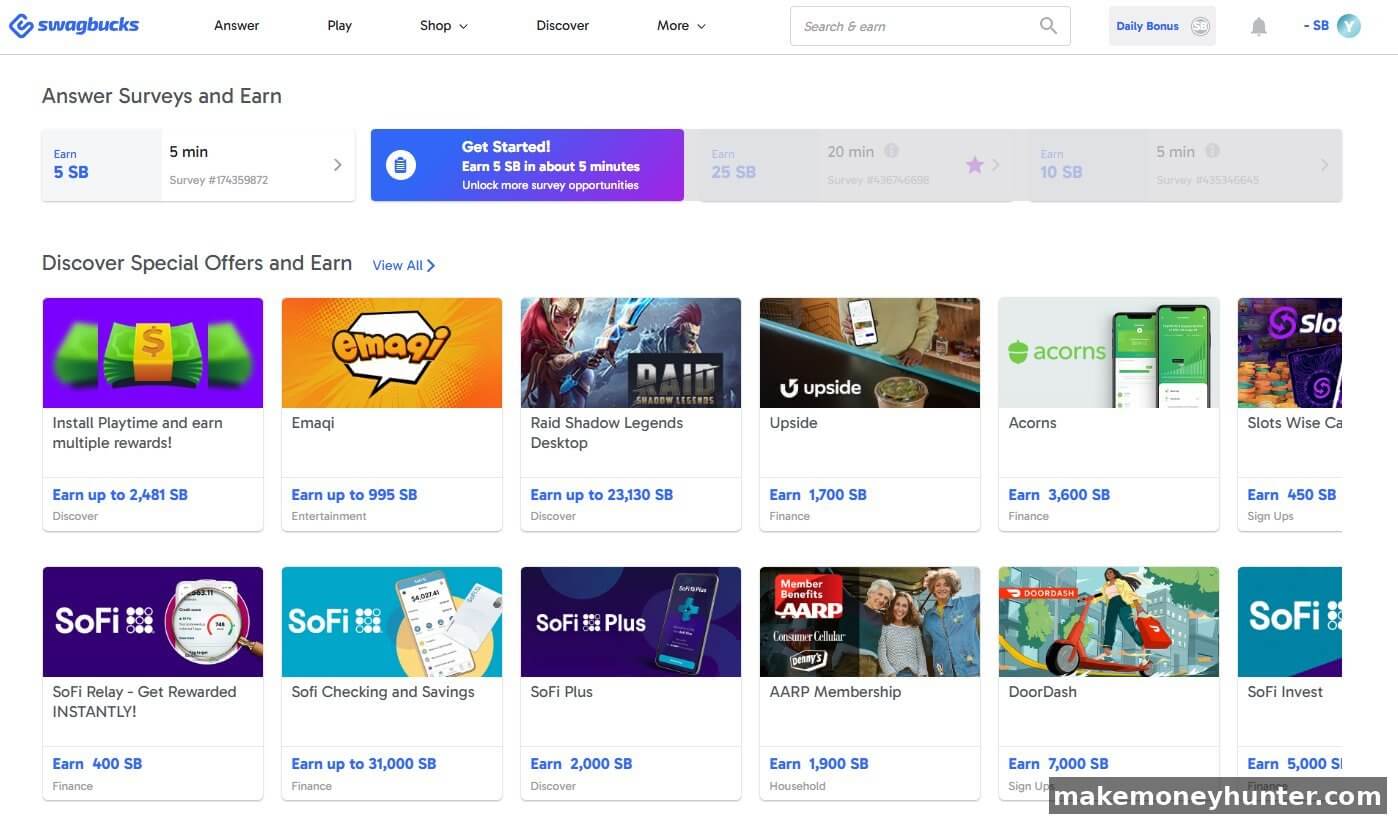Click Earn 3,600 SB text
1398x825 pixels.
tap(1059, 495)
